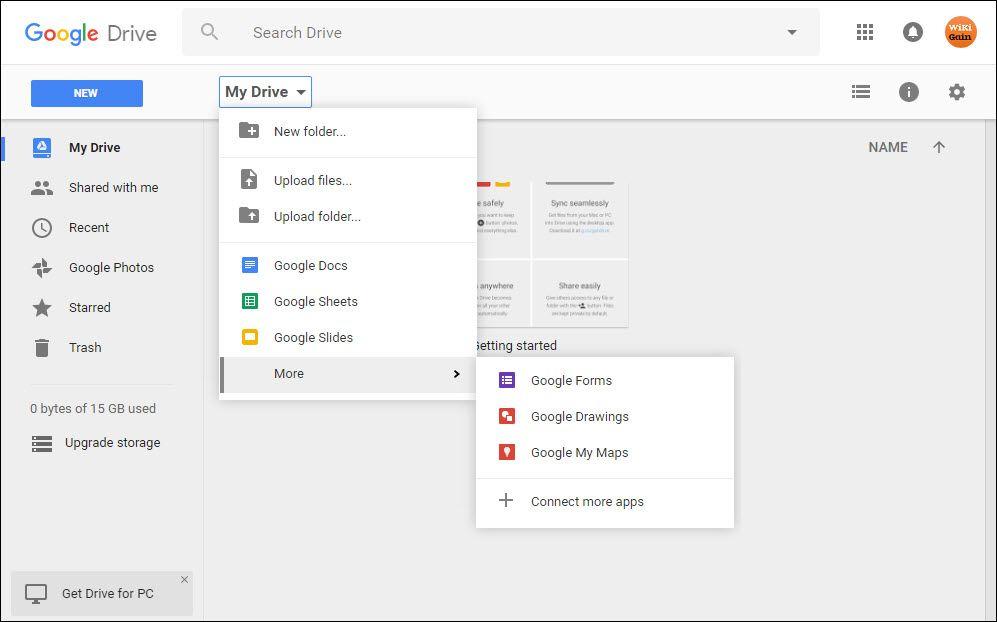The height and width of the screenshot is (622, 997).
Task: Click the Google Forms icon
Action: [x=507, y=380]
